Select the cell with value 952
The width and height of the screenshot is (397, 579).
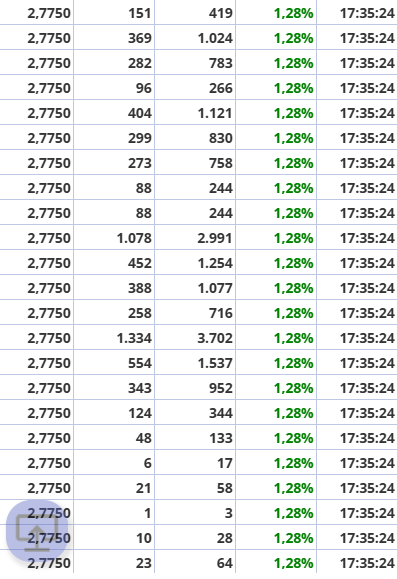pyautogui.click(x=195, y=388)
